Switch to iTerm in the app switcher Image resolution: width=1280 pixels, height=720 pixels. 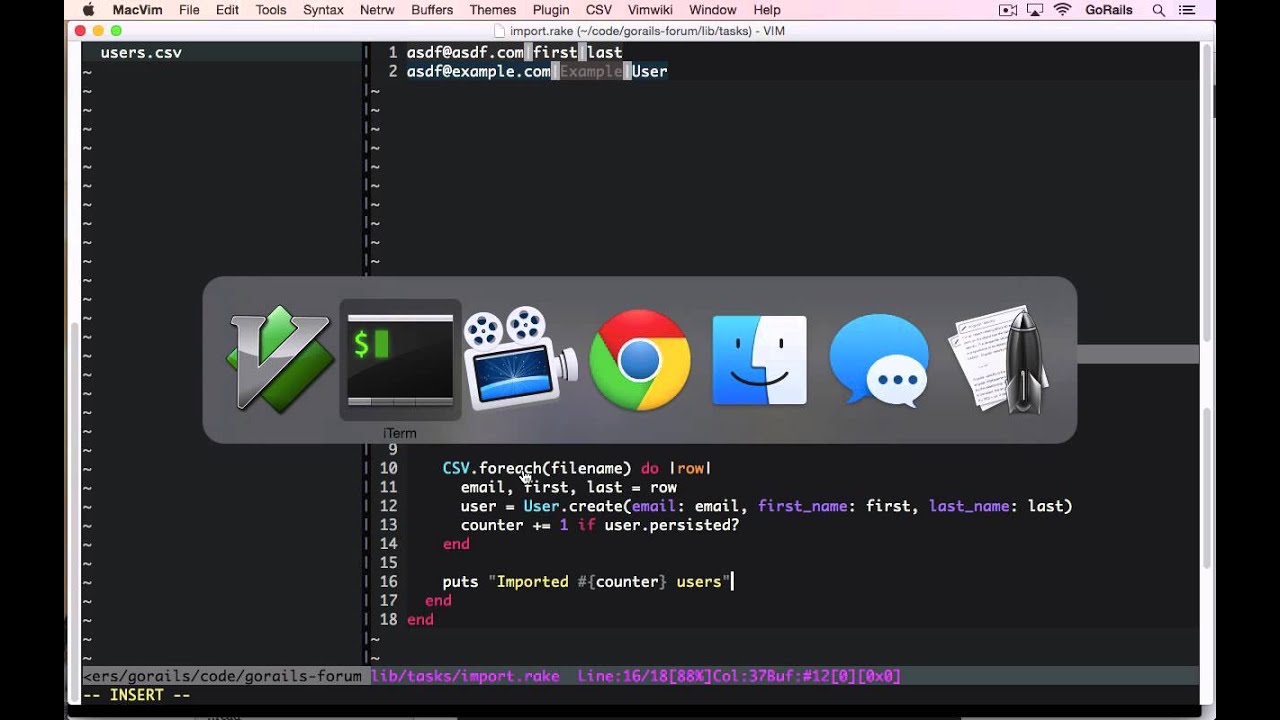point(400,359)
